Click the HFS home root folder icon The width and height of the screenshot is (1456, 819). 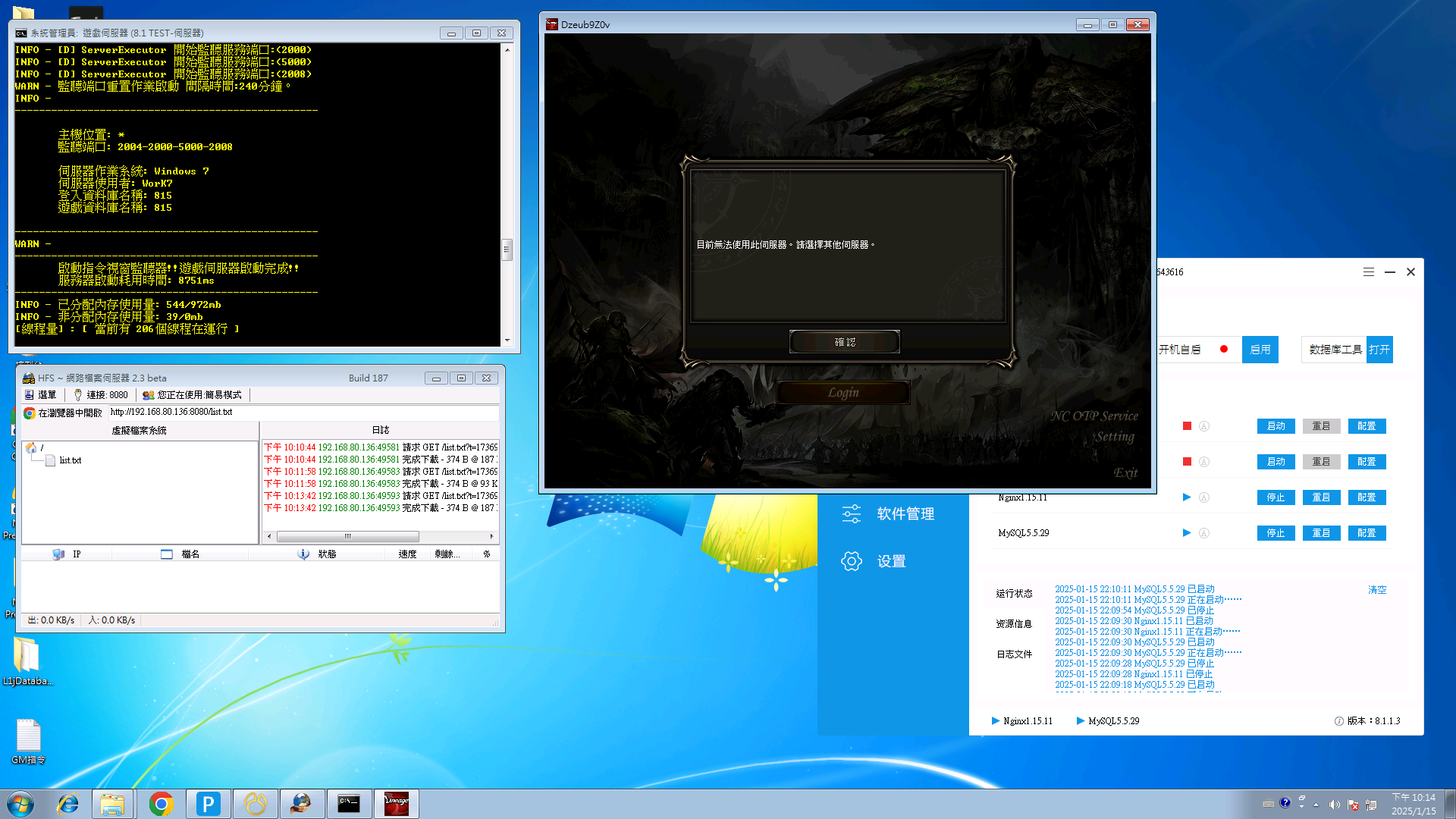(31, 447)
